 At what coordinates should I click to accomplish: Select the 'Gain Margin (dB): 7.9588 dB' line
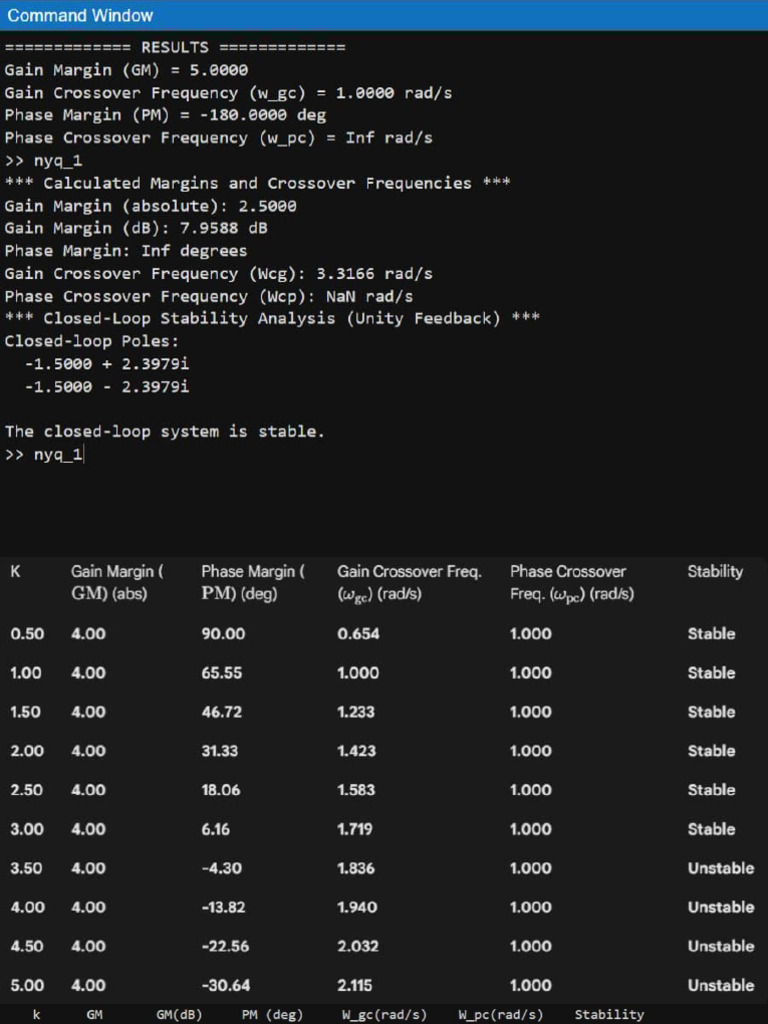(136, 228)
